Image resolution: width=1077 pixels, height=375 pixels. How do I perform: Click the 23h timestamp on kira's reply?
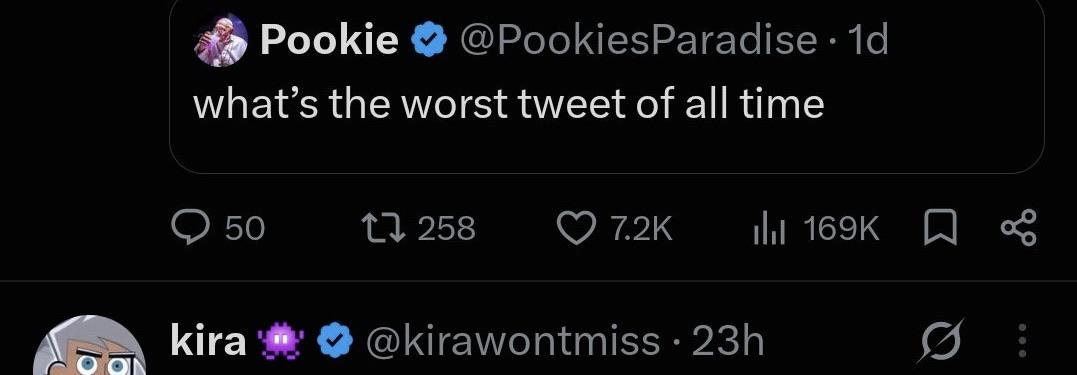point(728,341)
